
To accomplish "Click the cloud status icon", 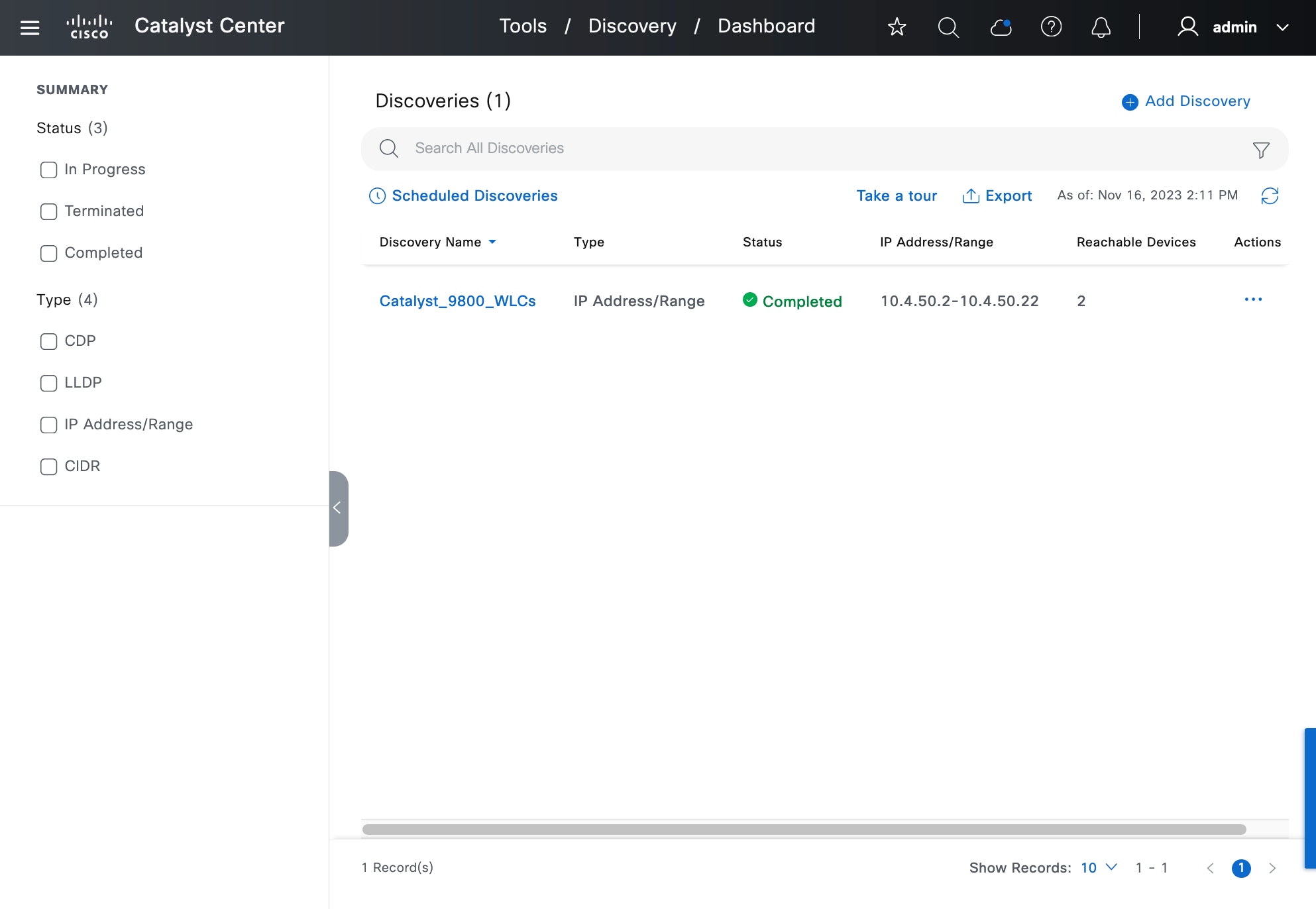I will click(1000, 27).
